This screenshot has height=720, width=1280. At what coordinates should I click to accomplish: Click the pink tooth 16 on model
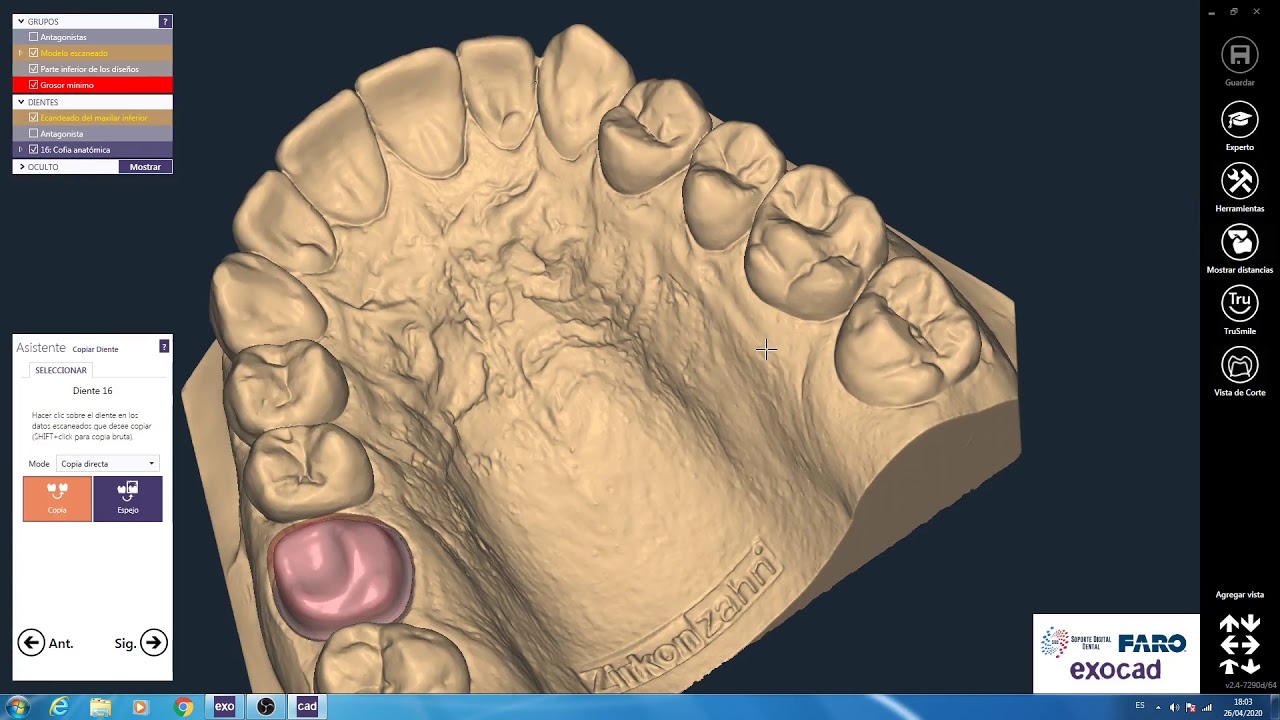click(342, 576)
